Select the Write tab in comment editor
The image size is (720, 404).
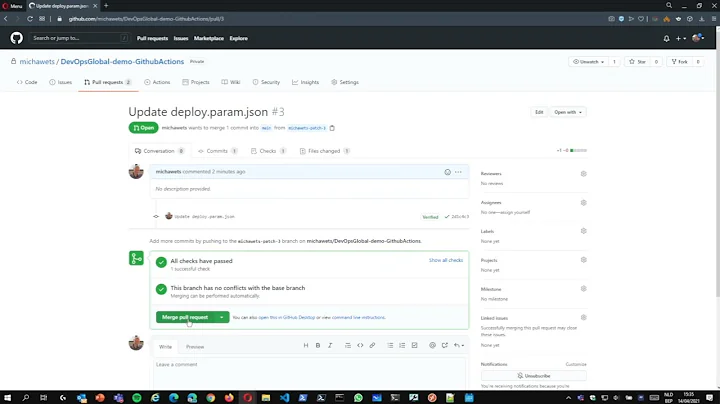pyautogui.click(x=165, y=347)
